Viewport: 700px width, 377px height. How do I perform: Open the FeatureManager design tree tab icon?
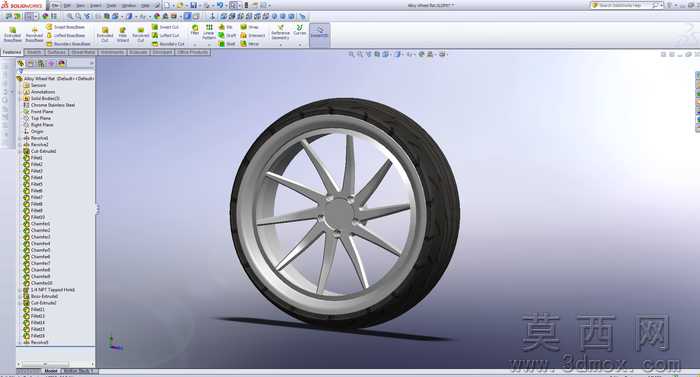click(x=21, y=63)
